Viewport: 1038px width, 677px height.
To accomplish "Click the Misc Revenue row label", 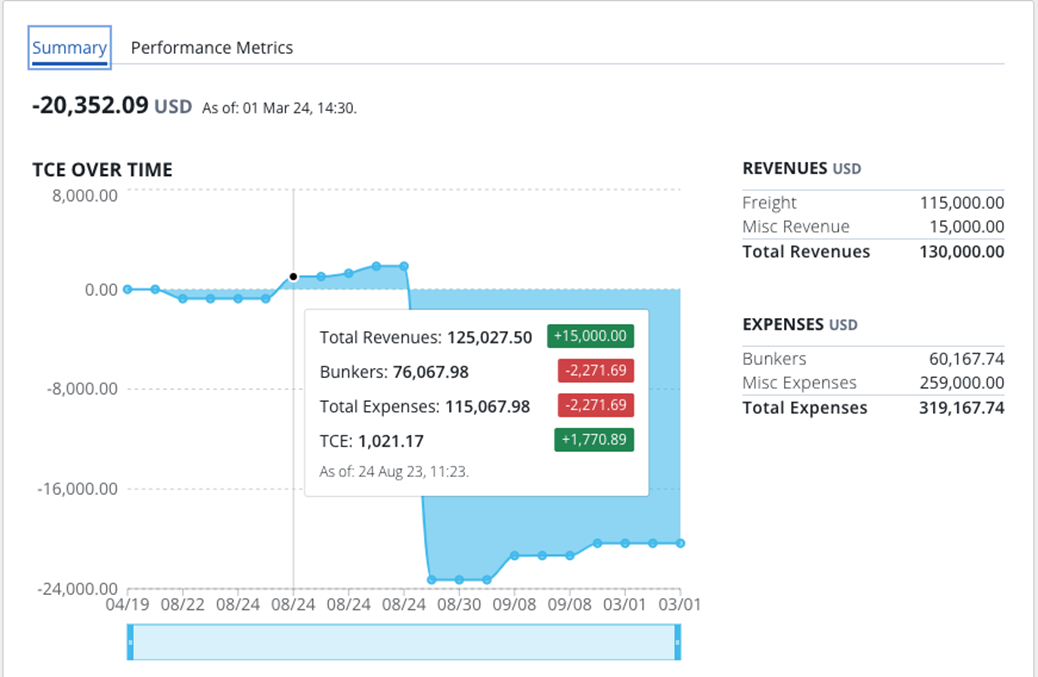I will (795, 227).
